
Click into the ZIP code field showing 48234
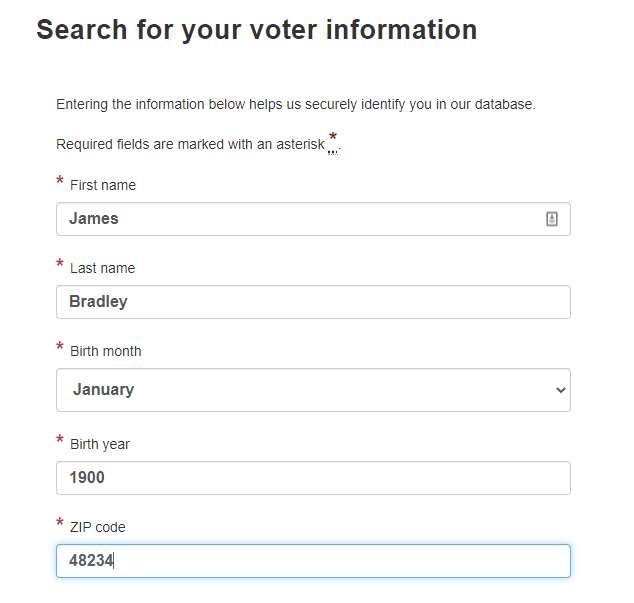(x=313, y=561)
